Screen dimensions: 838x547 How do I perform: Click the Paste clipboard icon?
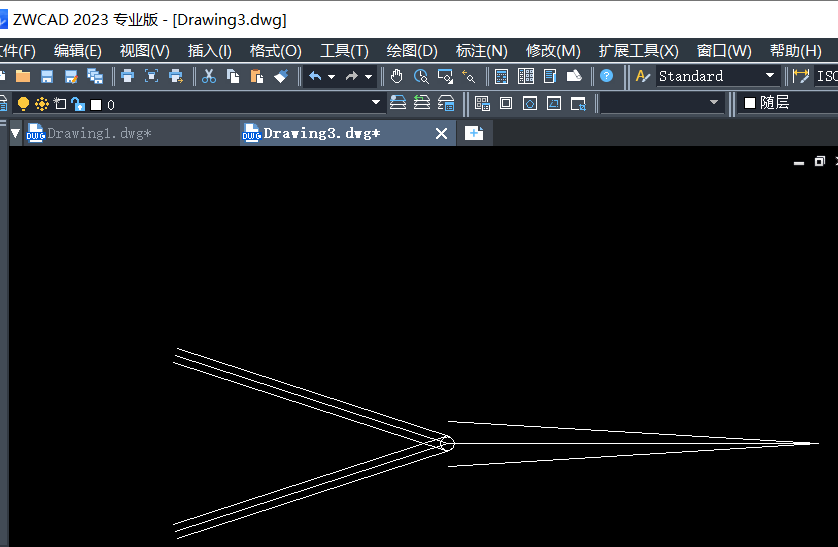257,76
